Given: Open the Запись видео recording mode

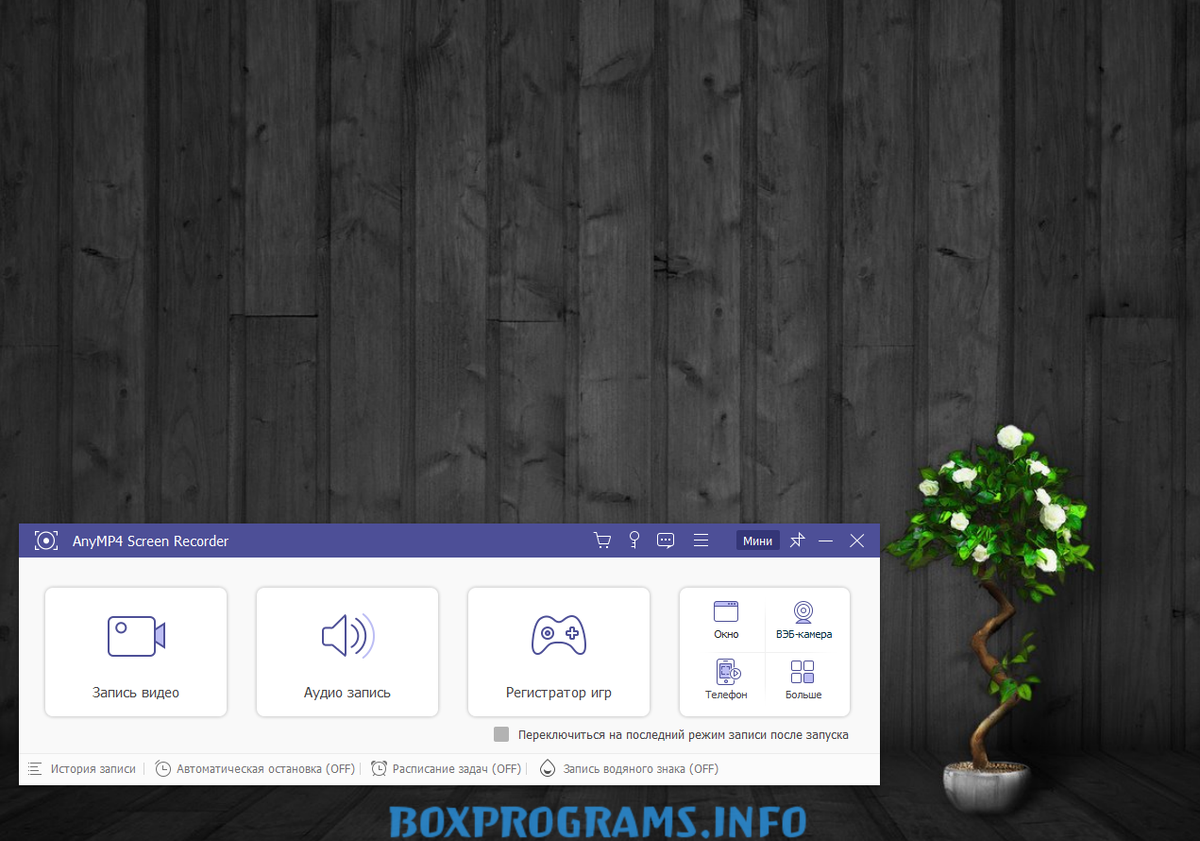Looking at the screenshot, I should click(136, 652).
